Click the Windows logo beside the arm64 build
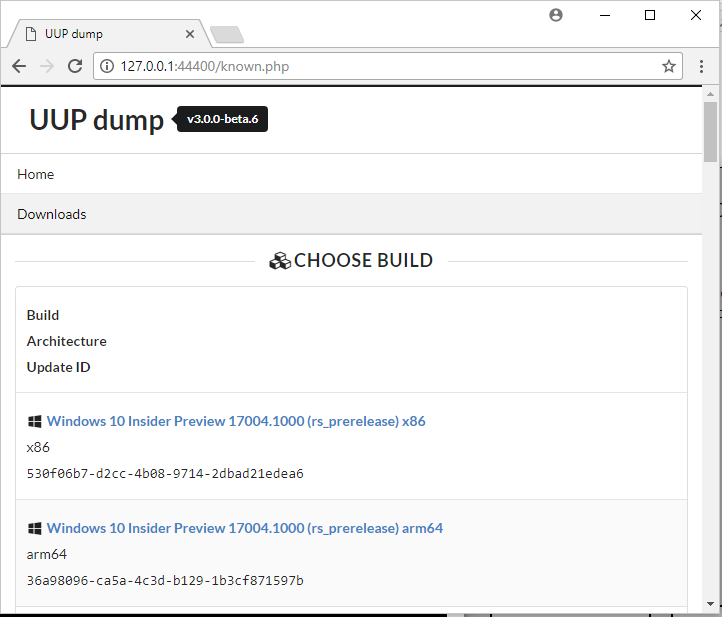Image resolution: width=722 pixels, height=617 pixels. [35, 528]
